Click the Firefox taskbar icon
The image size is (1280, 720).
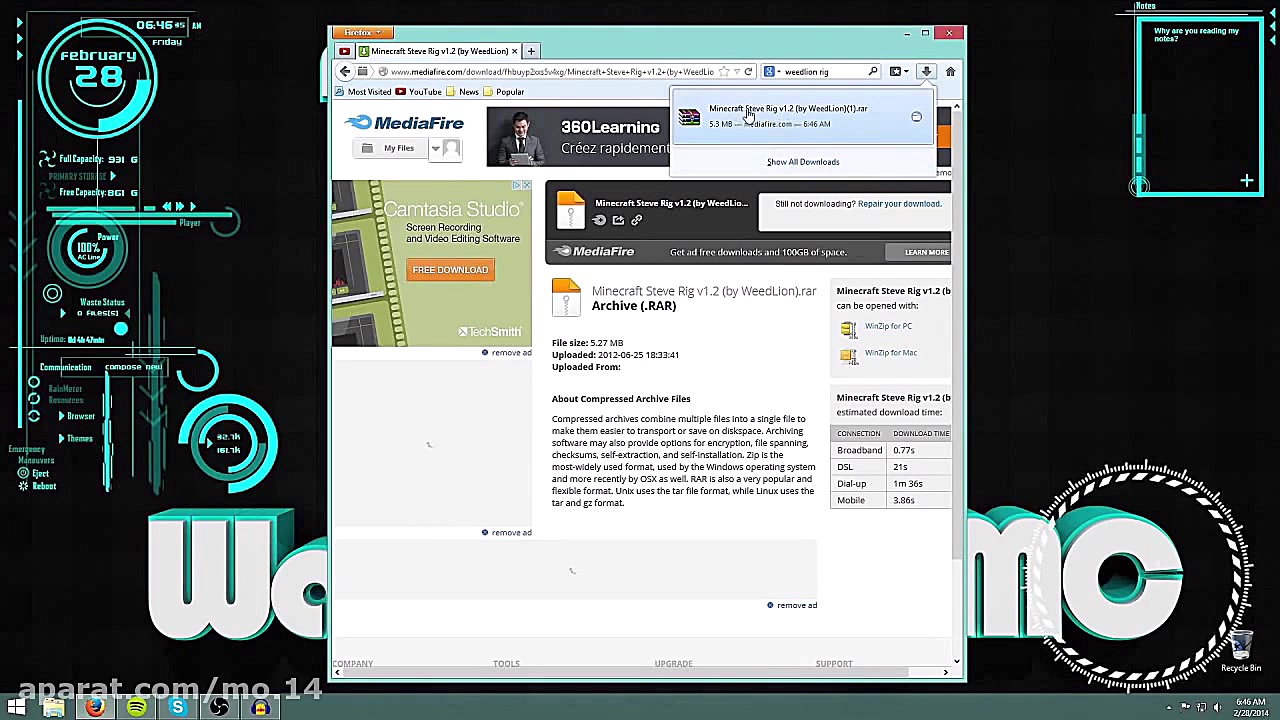(95, 708)
